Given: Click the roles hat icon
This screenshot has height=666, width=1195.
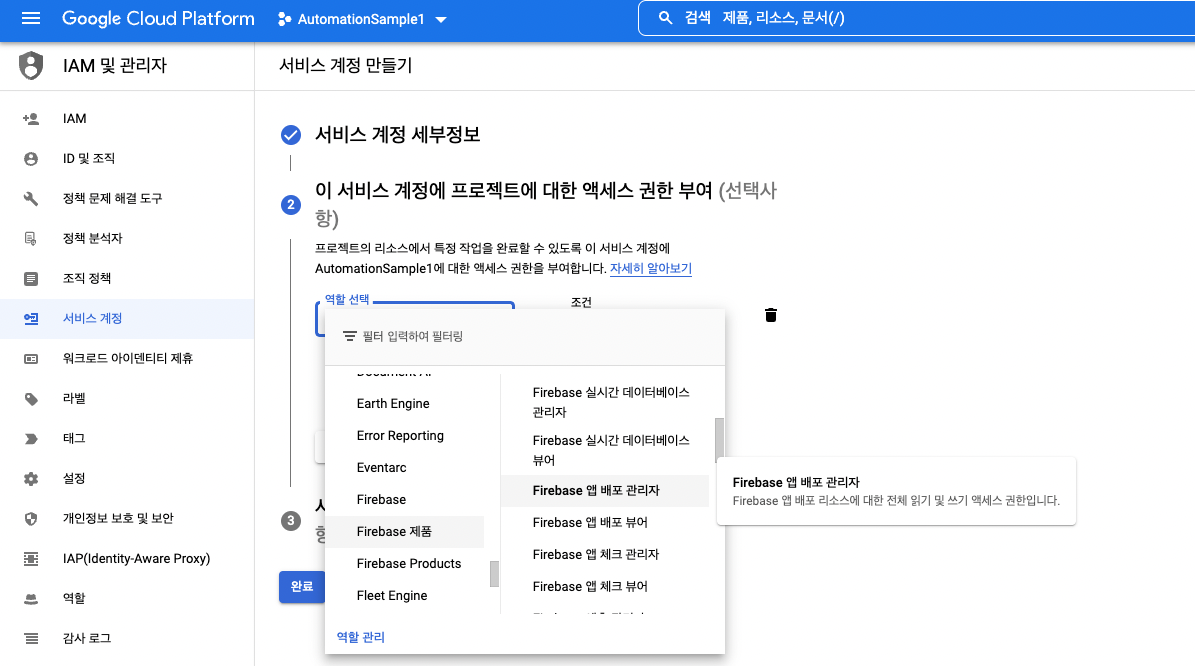Looking at the screenshot, I should point(30,599).
